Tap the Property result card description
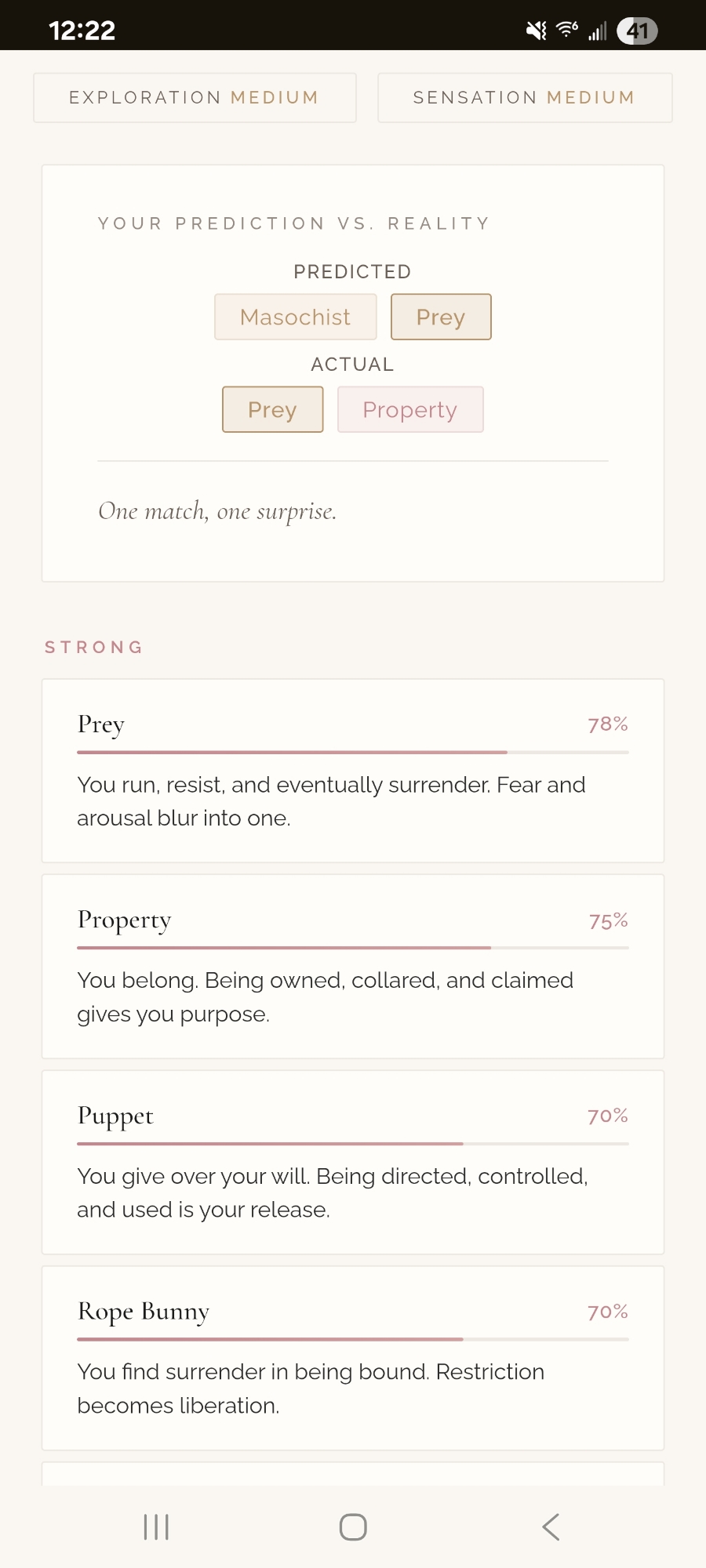Screen dimensions: 706x1568 point(325,997)
